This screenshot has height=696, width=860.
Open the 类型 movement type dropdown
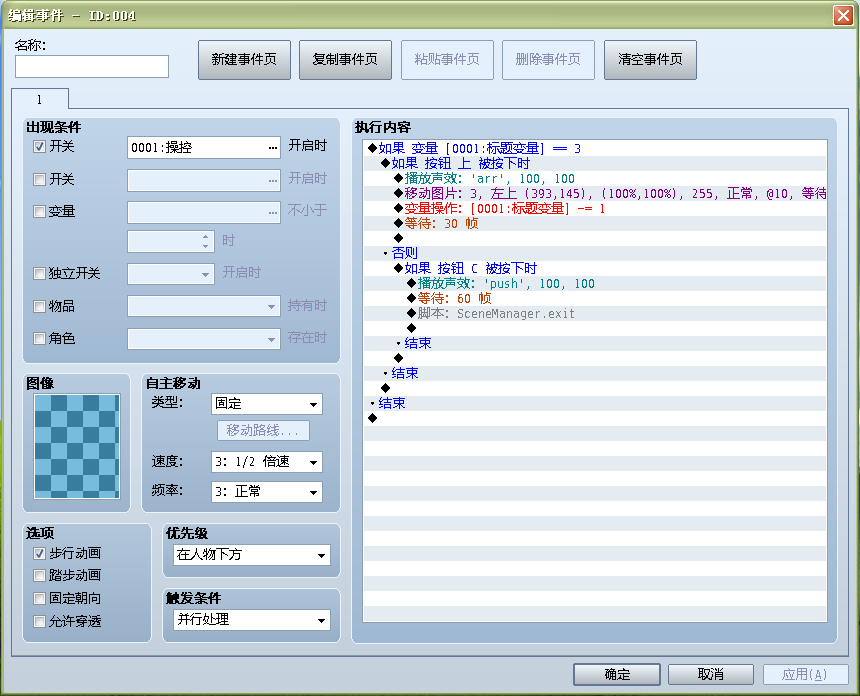pyautogui.click(x=267, y=404)
